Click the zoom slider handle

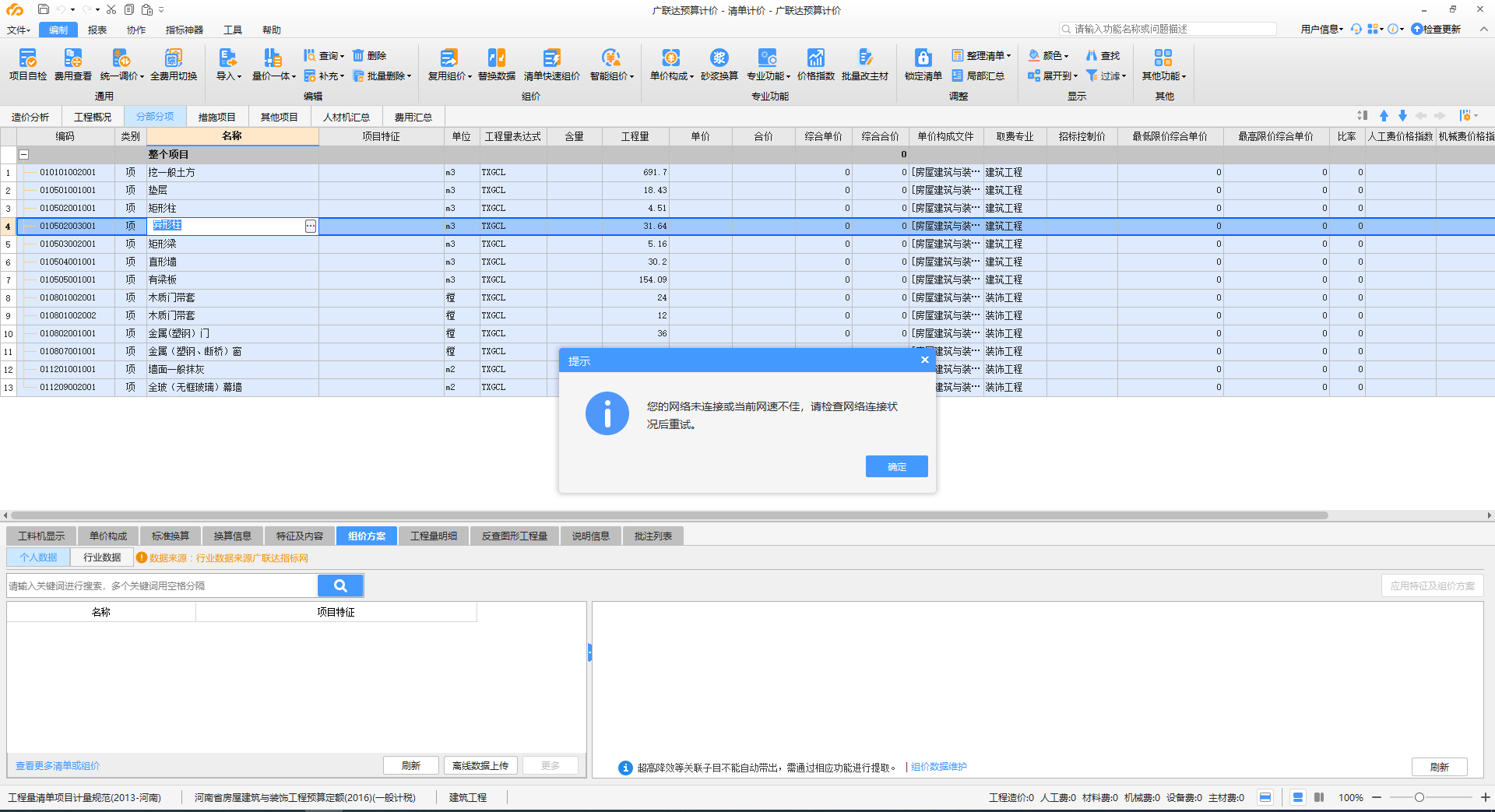tap(1419, 797)
